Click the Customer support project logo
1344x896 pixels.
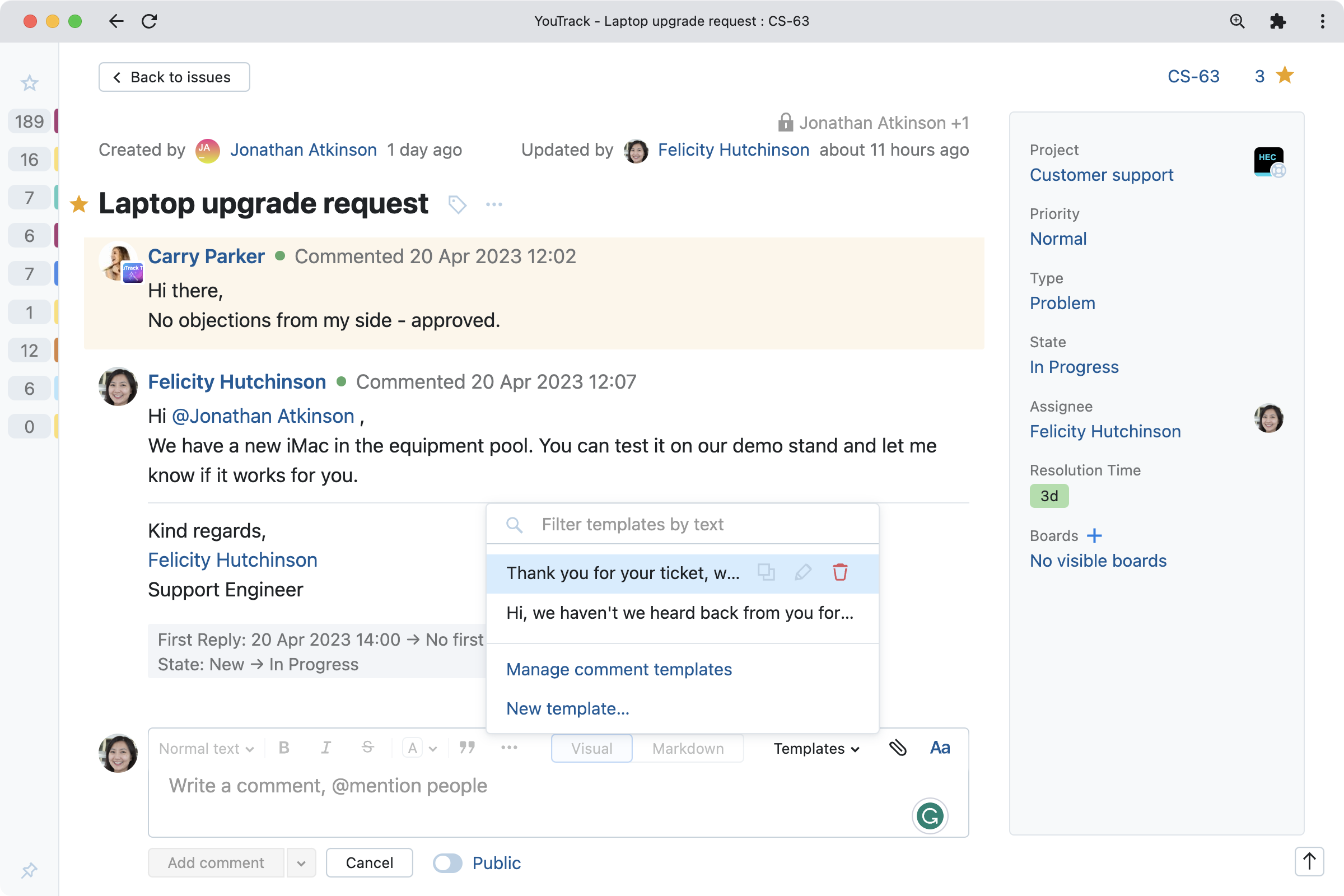click(1269, 162)
